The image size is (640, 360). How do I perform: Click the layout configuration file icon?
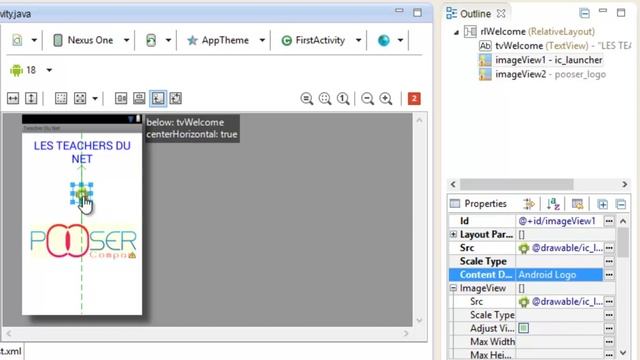[17, 40]
